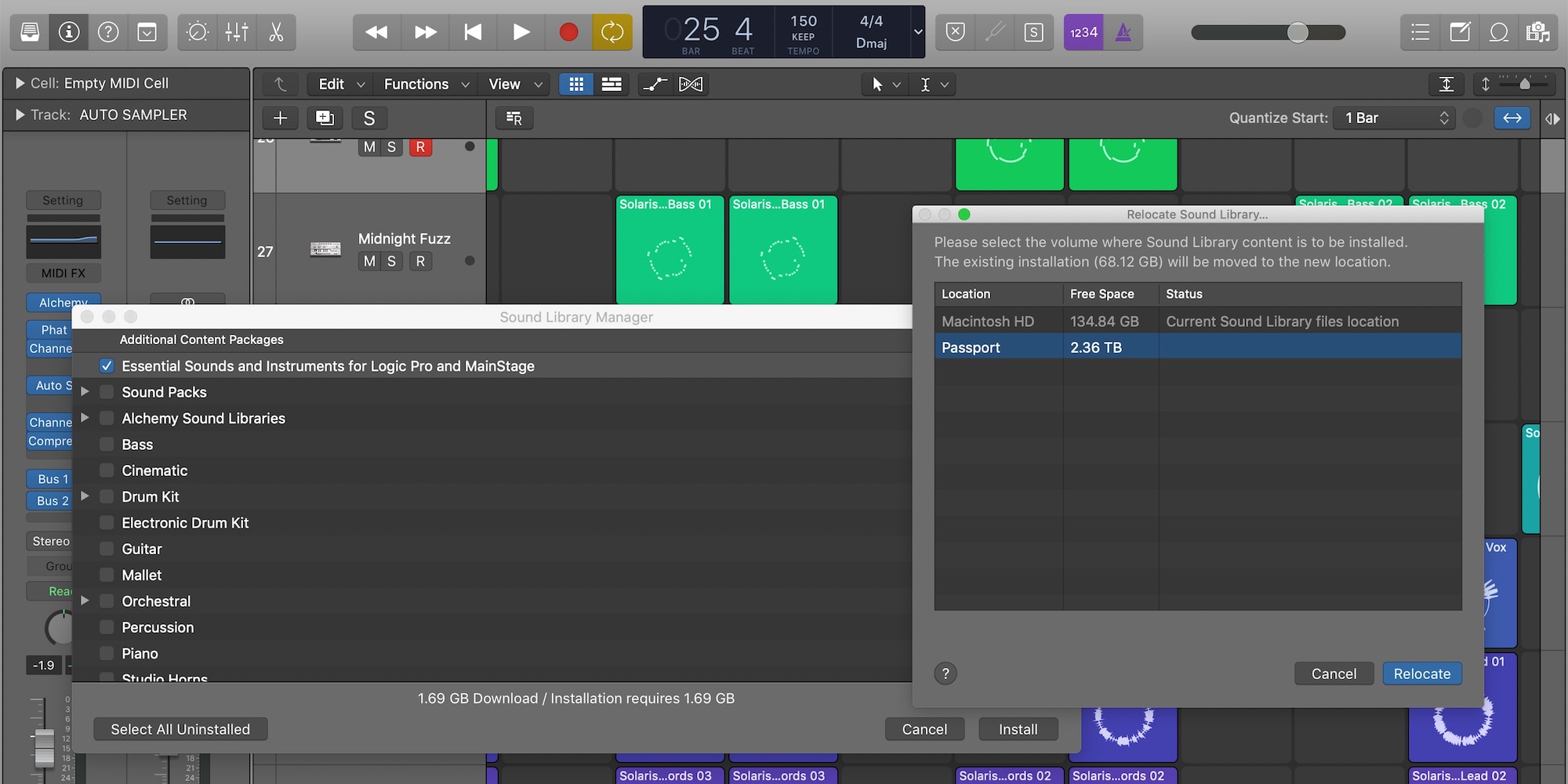Click the Relocate button
Image resolution: width=1568 pixels, height=784 pixels.
(1422, 673)
